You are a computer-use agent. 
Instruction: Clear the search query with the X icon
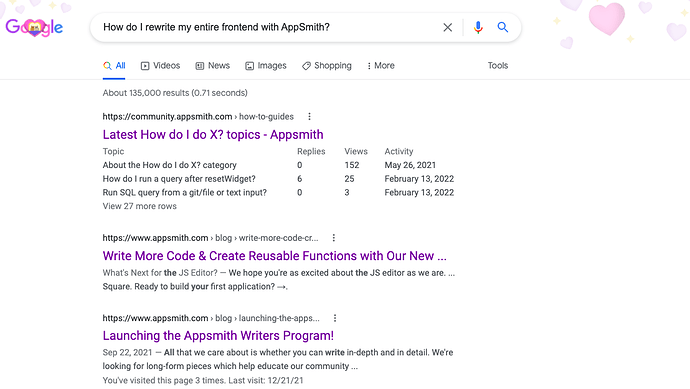click(x=448, y=27)
